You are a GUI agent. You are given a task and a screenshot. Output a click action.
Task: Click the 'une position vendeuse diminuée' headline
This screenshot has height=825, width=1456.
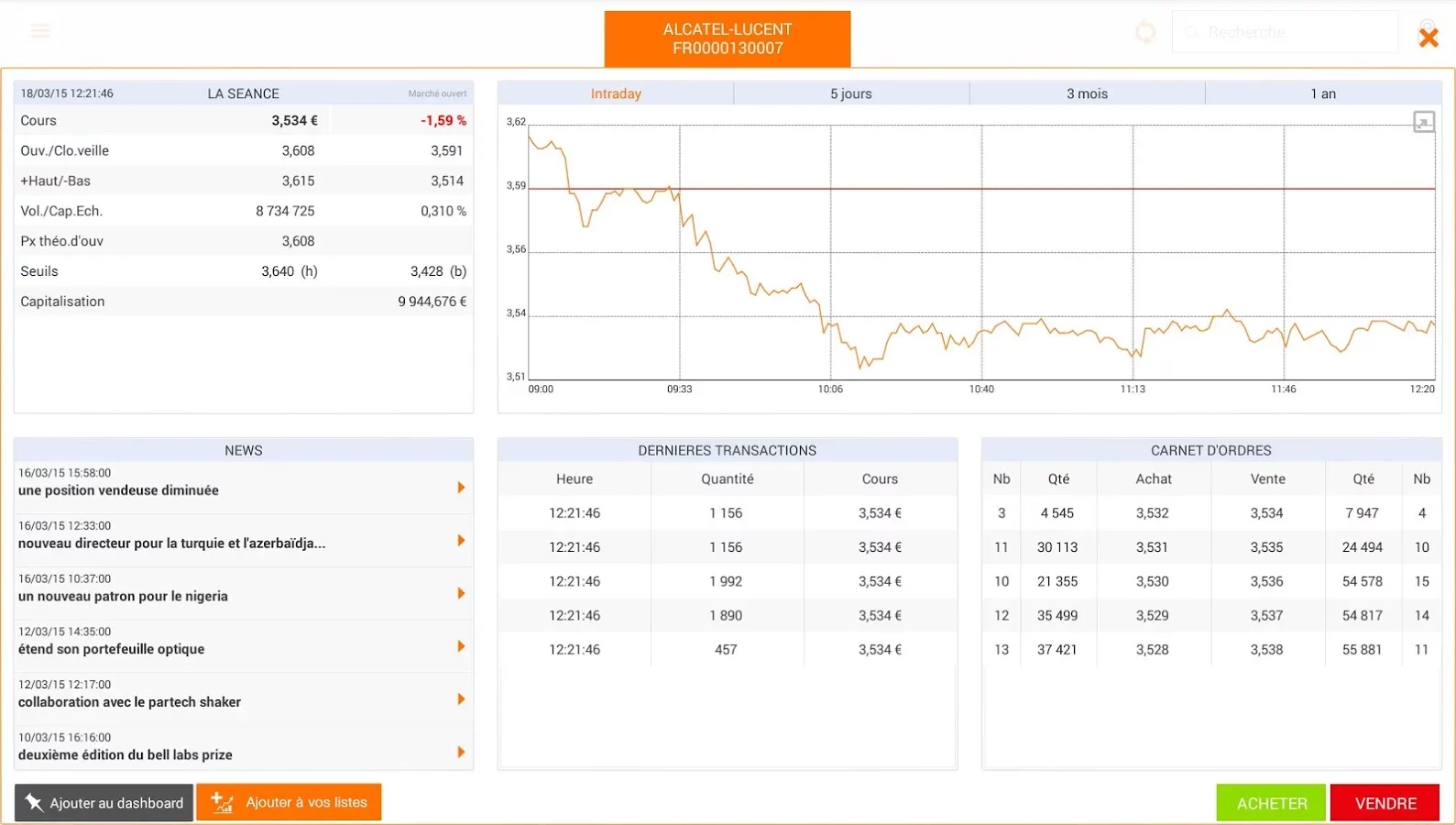click(118, 490)
